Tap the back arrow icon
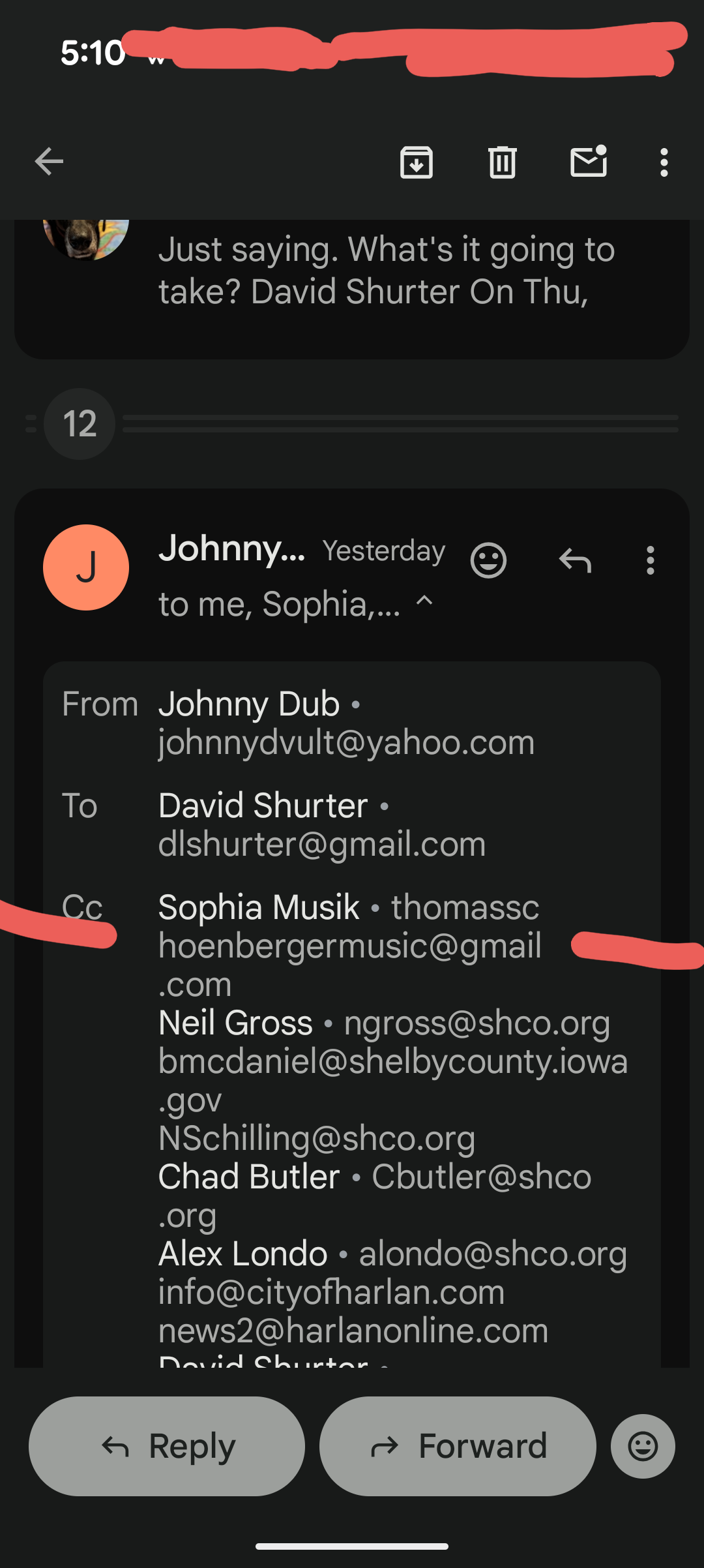This screenshot has width=704, height=1568. [x=49, y=162]
